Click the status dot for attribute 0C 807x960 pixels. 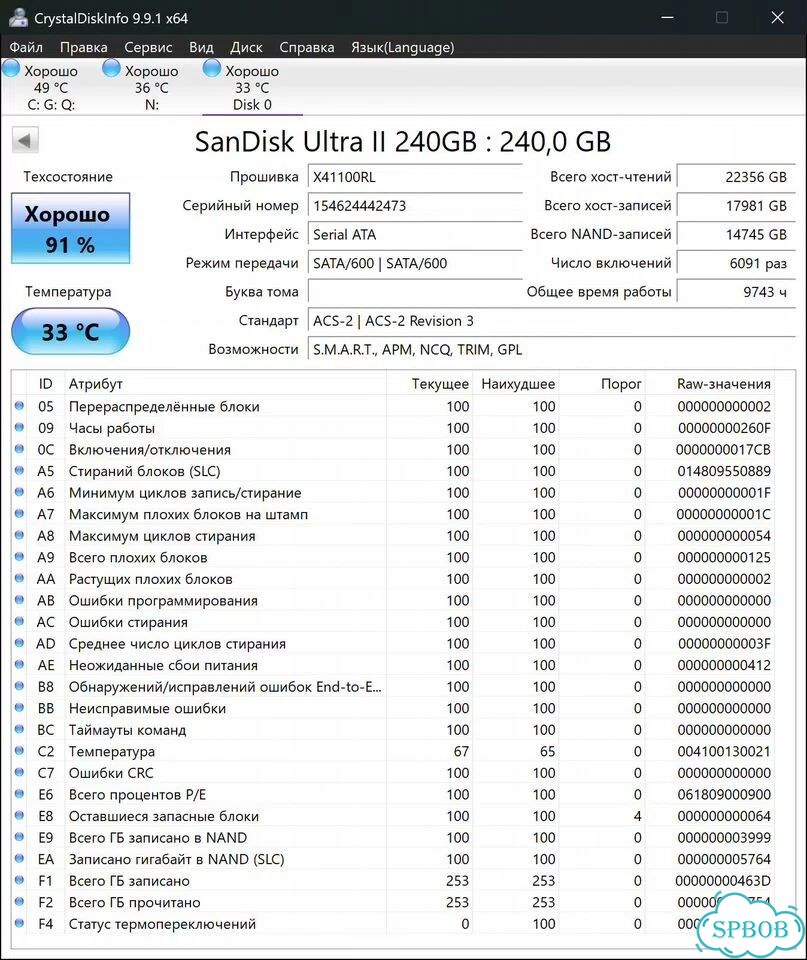click(19, 449)
